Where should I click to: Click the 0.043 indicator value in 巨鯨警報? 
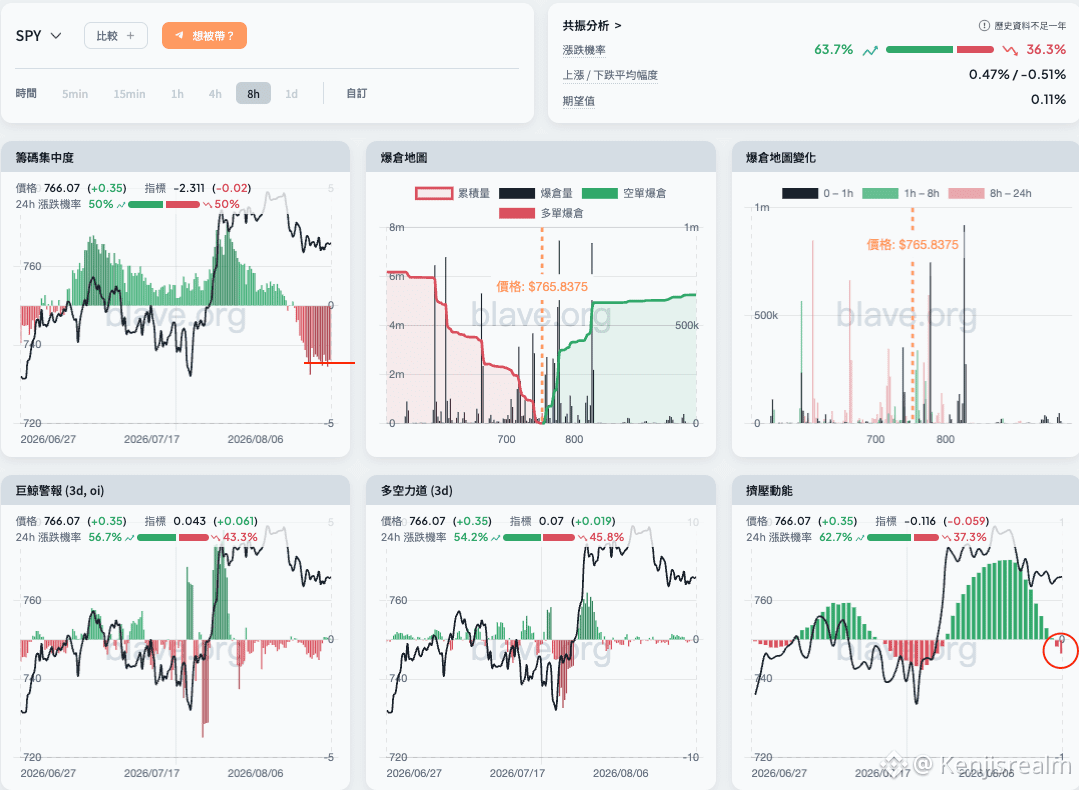click(x=190, y=521)
